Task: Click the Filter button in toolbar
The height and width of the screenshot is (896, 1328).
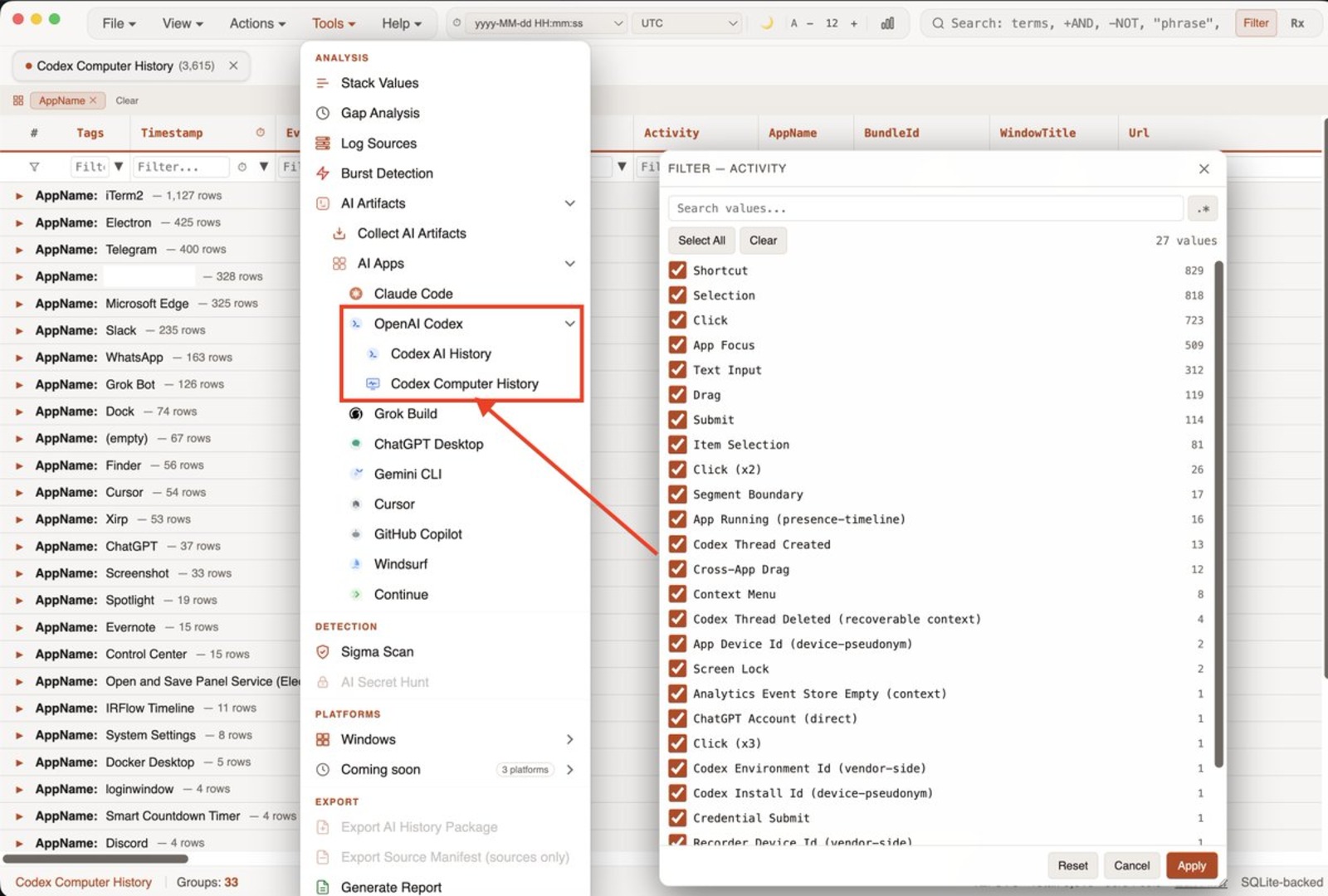Action: click(1255, 23)
